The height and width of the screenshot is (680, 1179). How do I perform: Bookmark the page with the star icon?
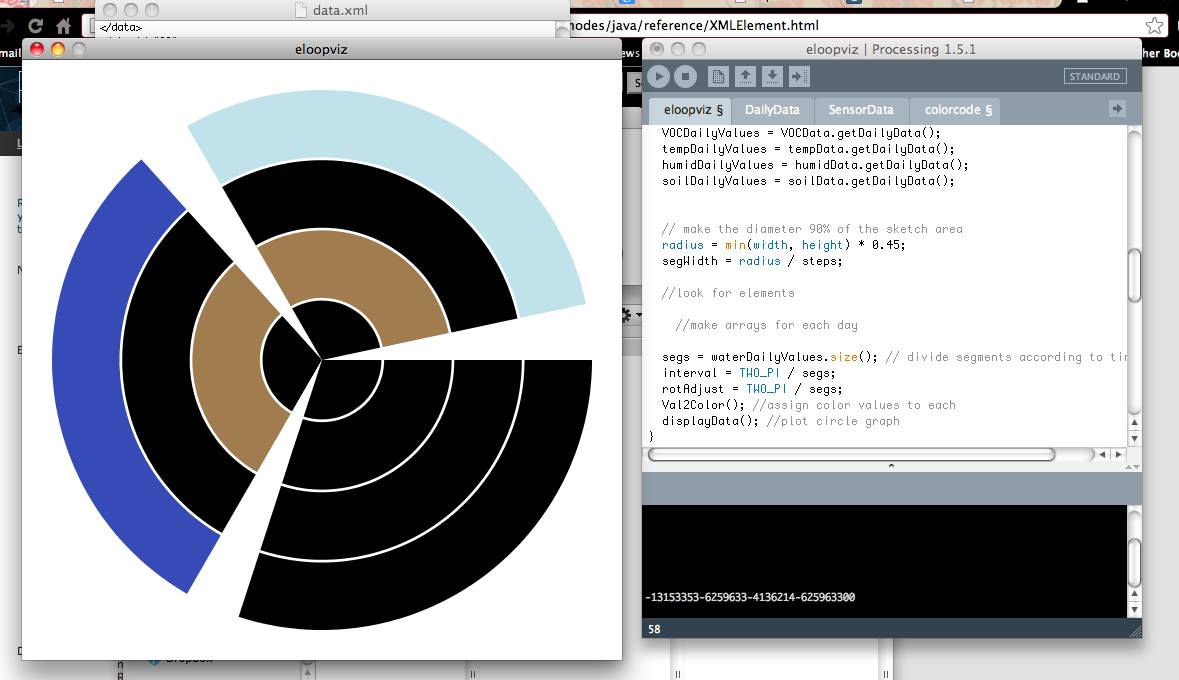[1153, 26]
